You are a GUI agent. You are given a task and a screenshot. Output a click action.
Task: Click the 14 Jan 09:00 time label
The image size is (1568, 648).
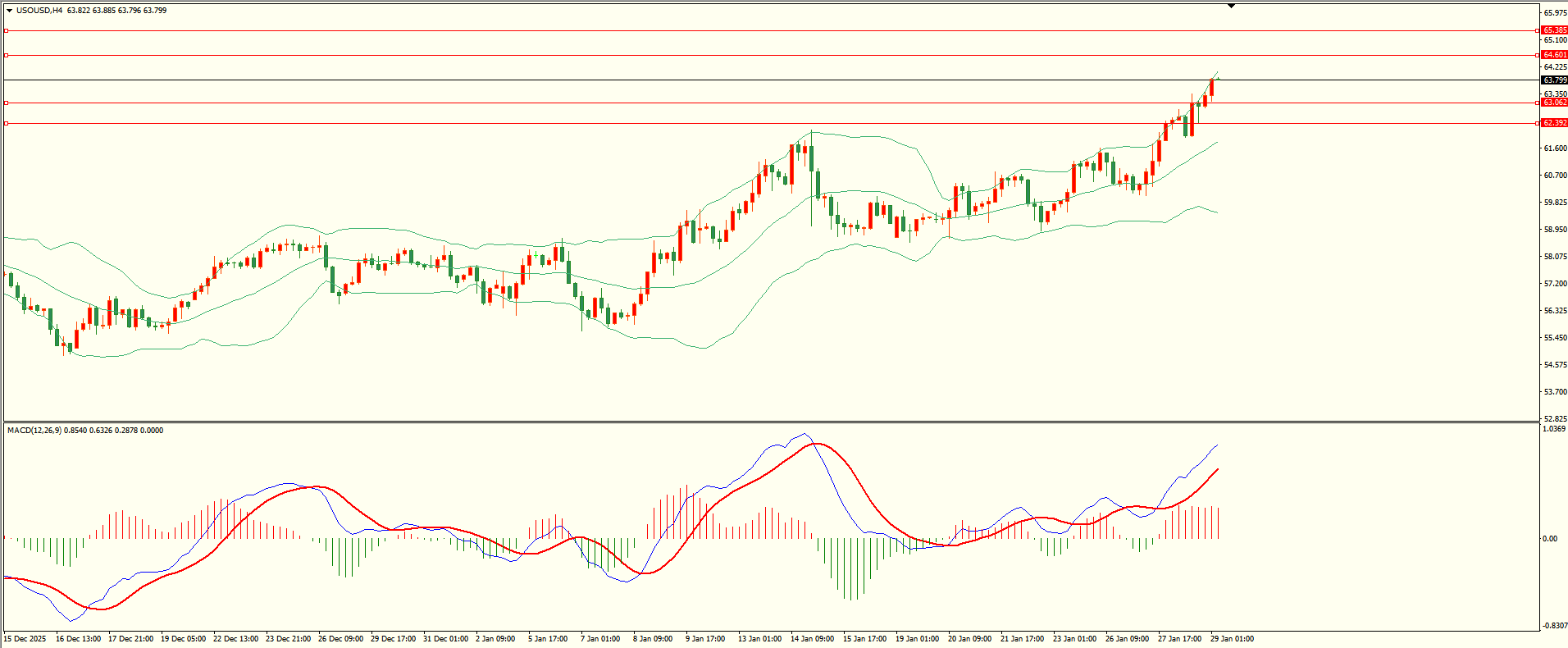812,638
